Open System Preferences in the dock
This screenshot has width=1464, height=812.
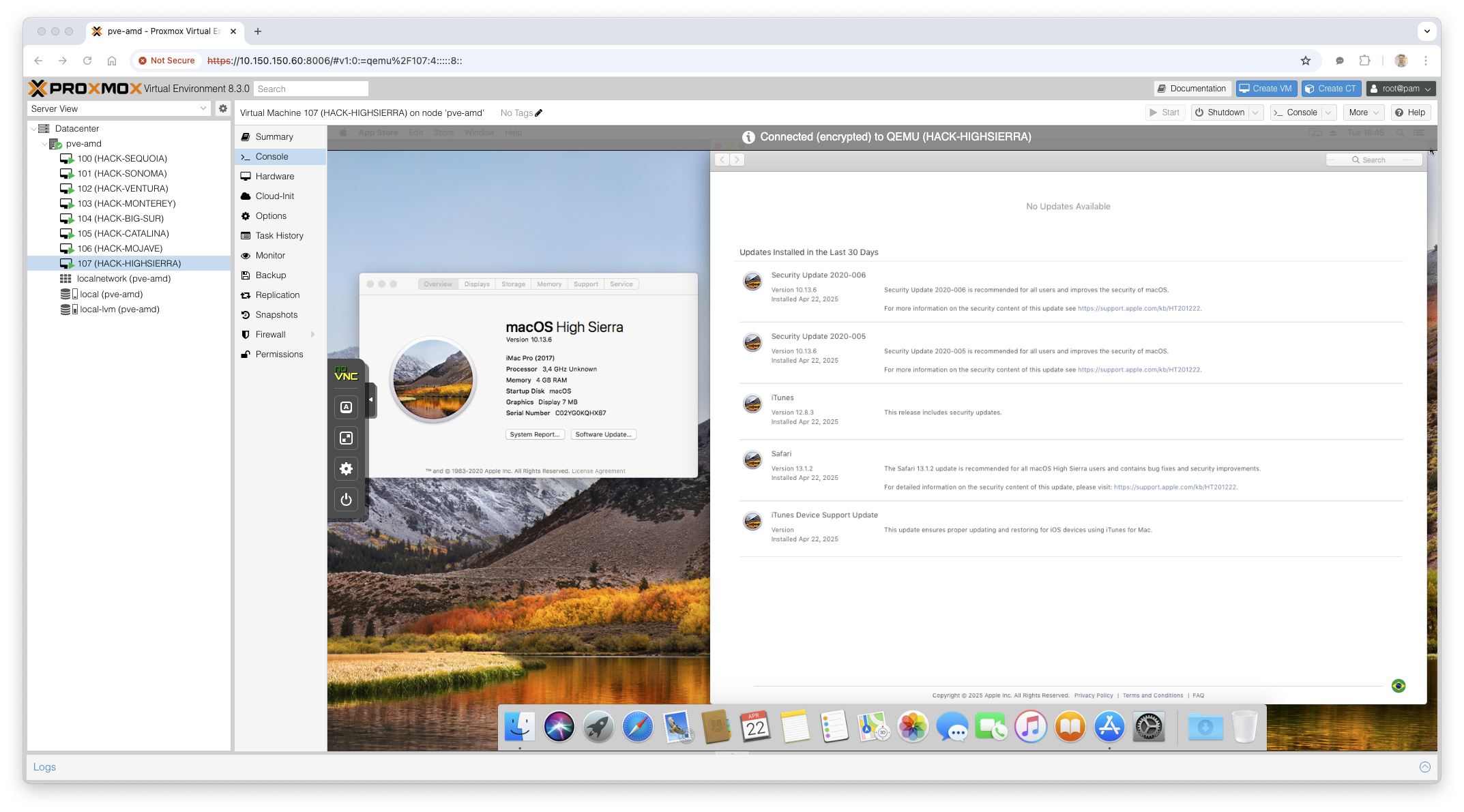pyautogui.click(x=1149, y=727)
